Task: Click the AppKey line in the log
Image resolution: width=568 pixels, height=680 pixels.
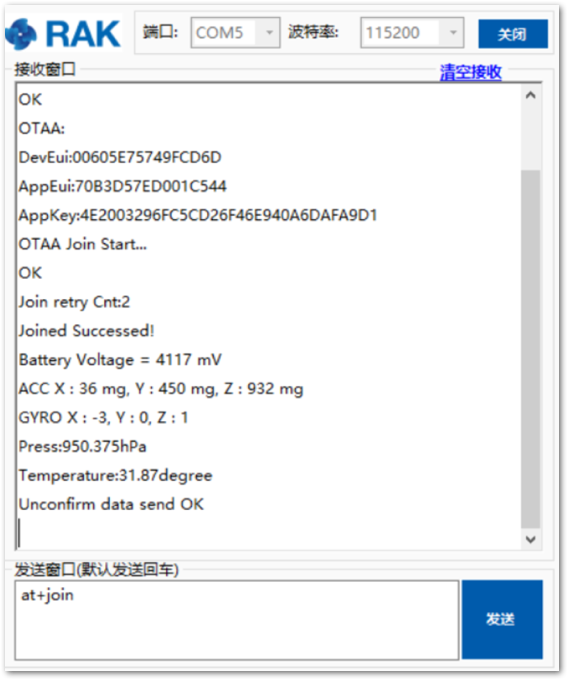Action: [x=198, y=215]
